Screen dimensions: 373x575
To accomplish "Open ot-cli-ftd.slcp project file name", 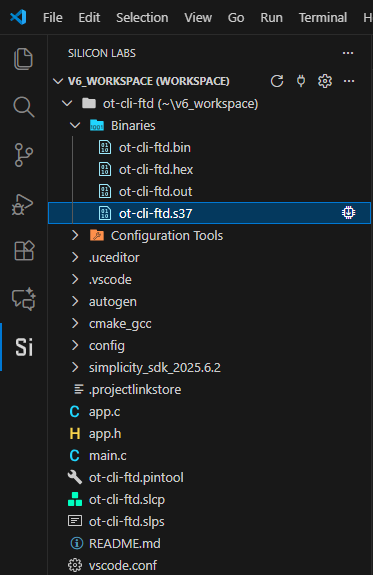I will pyautogui.click(x=127, y=499).
